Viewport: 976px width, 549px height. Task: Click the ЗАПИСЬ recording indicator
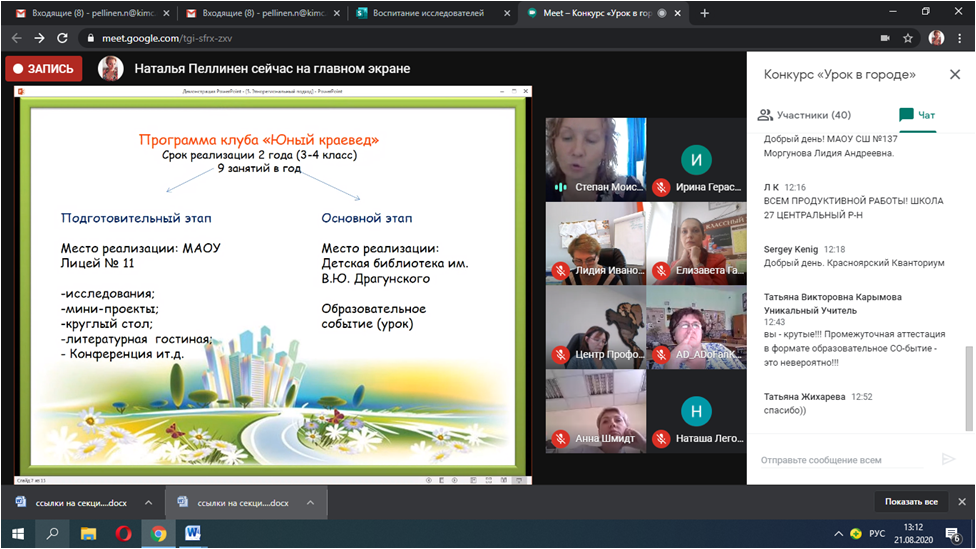click(x=44, y=68)
